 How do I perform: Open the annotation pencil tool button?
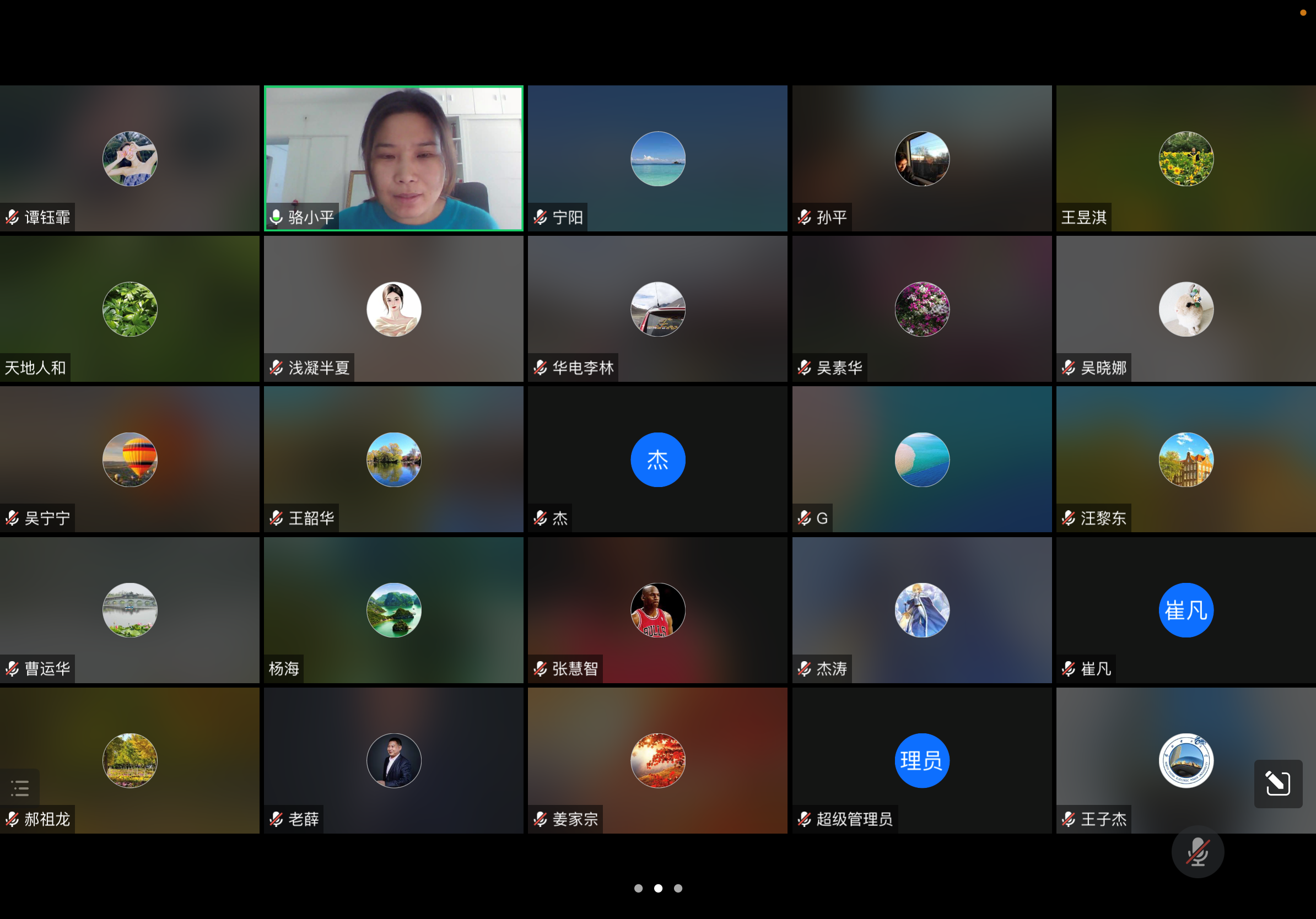[1277, 783]
